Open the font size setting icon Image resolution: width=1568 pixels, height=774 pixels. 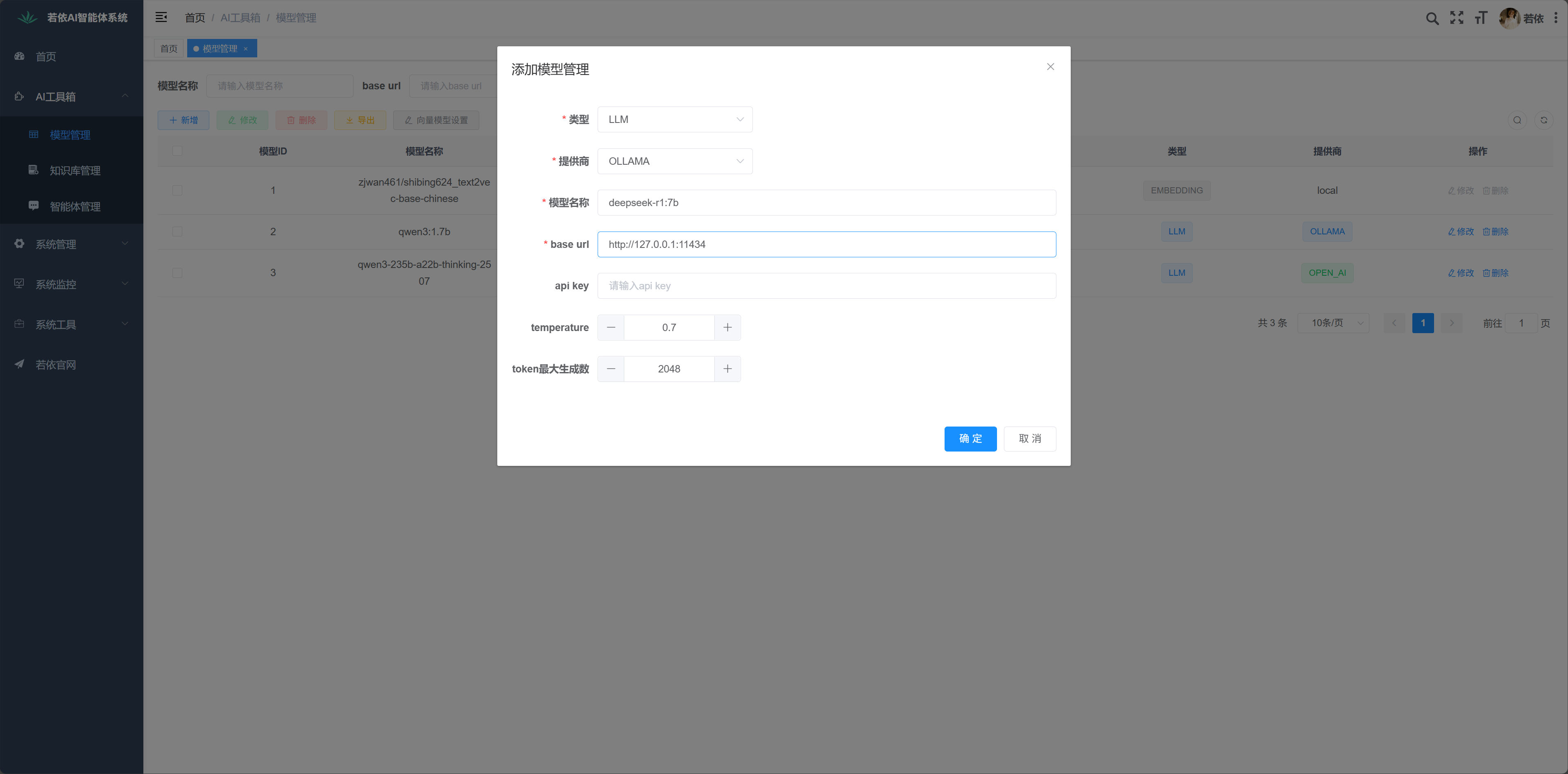[x=1480, y=18]
